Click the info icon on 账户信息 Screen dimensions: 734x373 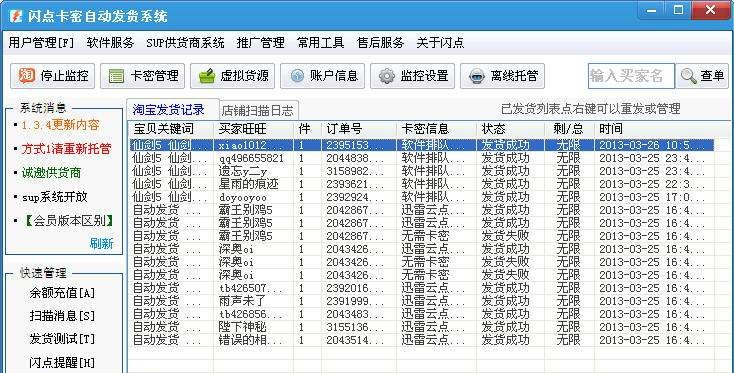[297, 76]
